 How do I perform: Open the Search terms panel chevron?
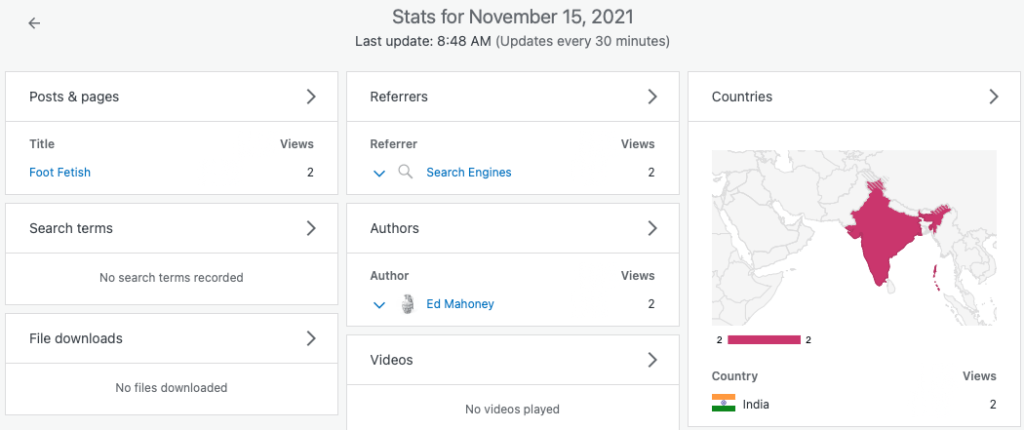click(x=311, y=228)
